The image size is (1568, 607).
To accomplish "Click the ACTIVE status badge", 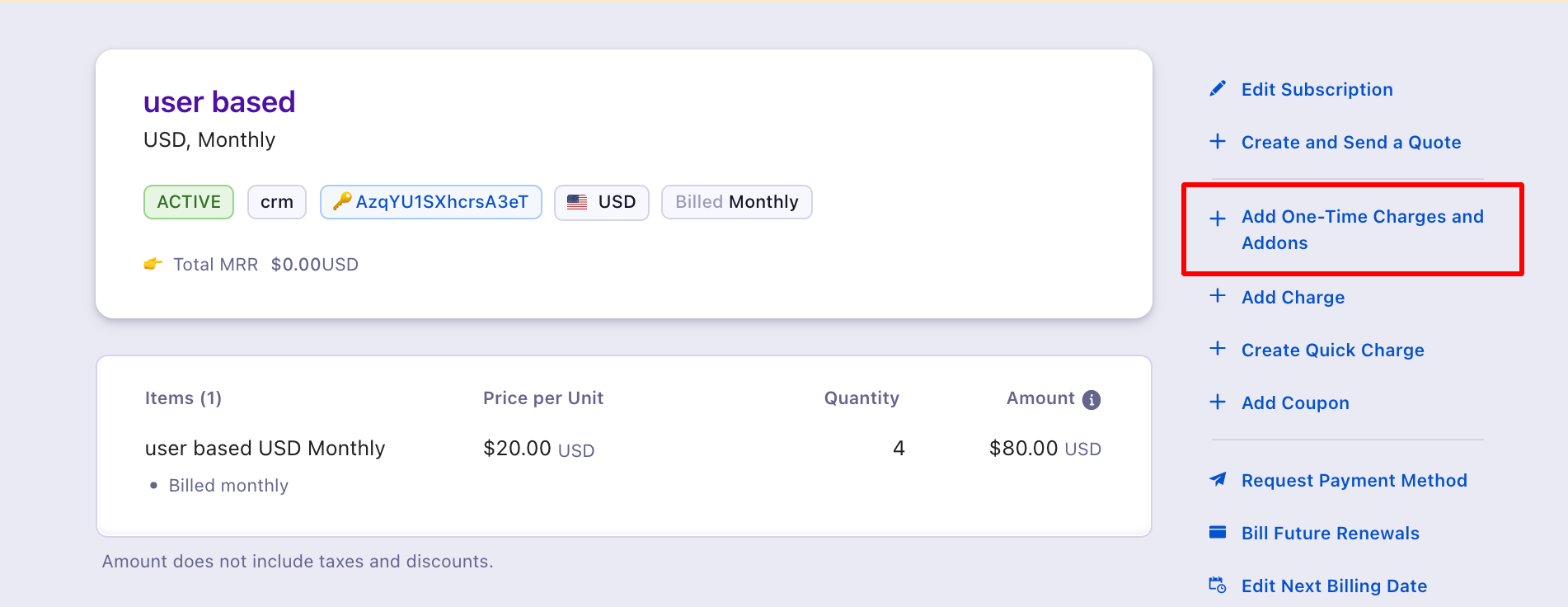I will pos(188,201).
